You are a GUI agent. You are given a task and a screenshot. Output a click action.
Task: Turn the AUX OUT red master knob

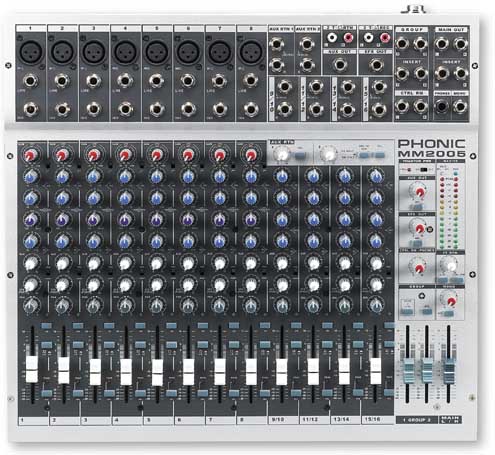coord(419,192)
